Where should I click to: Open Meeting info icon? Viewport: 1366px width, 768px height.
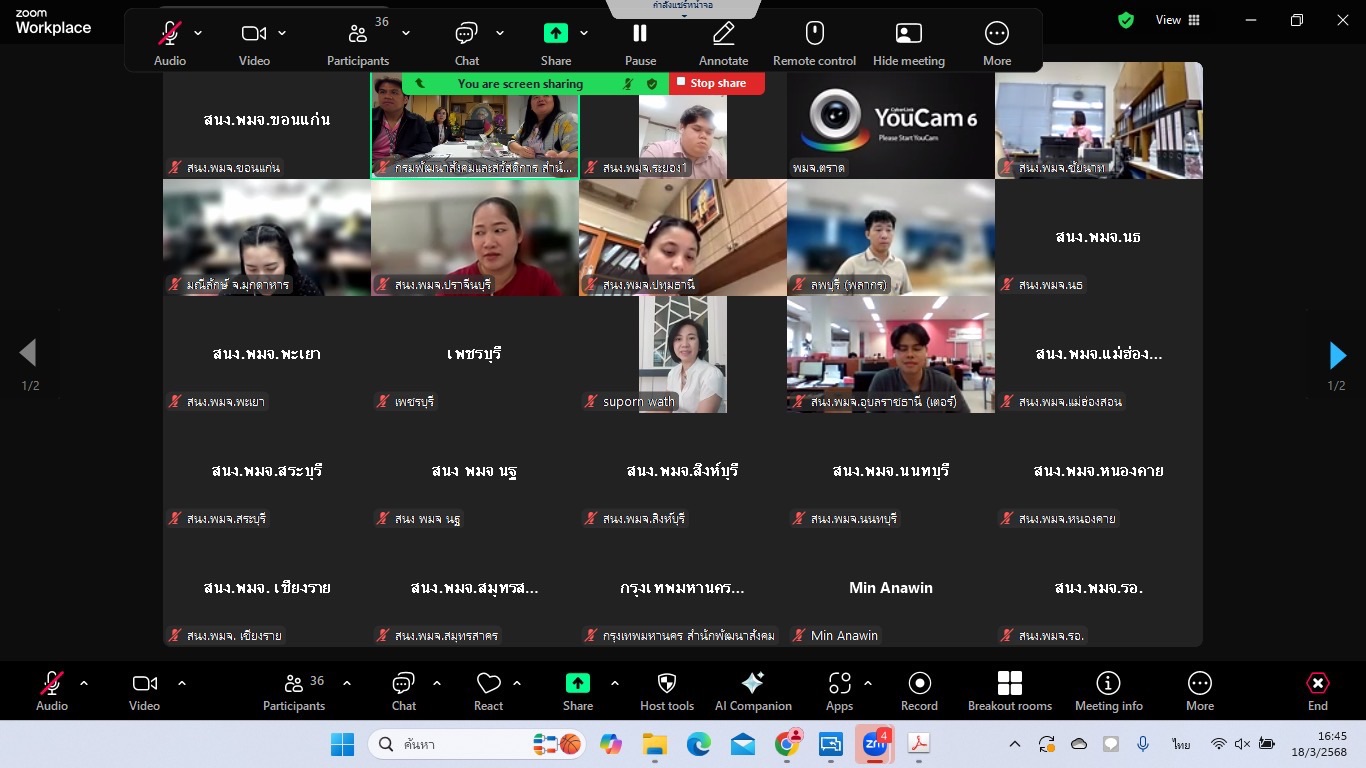1108,683
